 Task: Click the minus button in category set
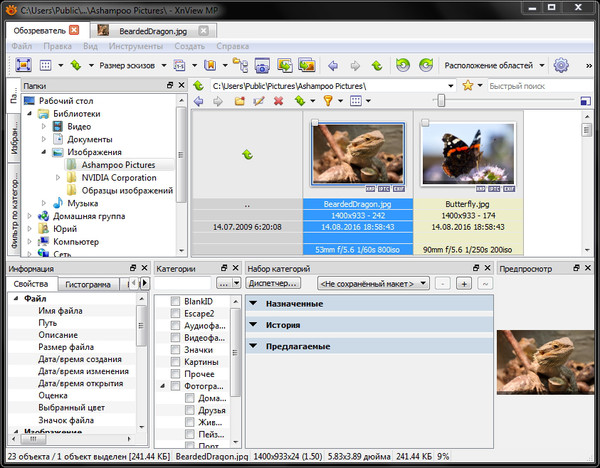point(442,284)
